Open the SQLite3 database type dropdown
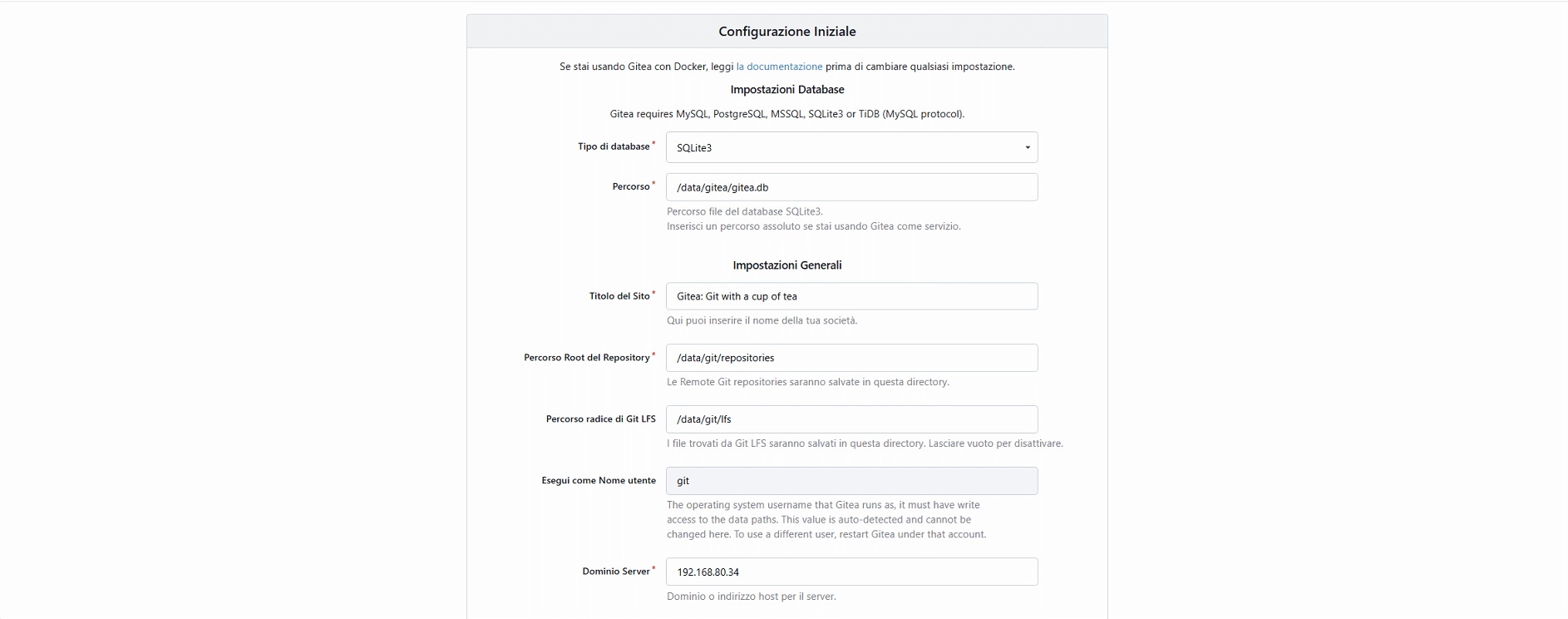 pos(851,147)
